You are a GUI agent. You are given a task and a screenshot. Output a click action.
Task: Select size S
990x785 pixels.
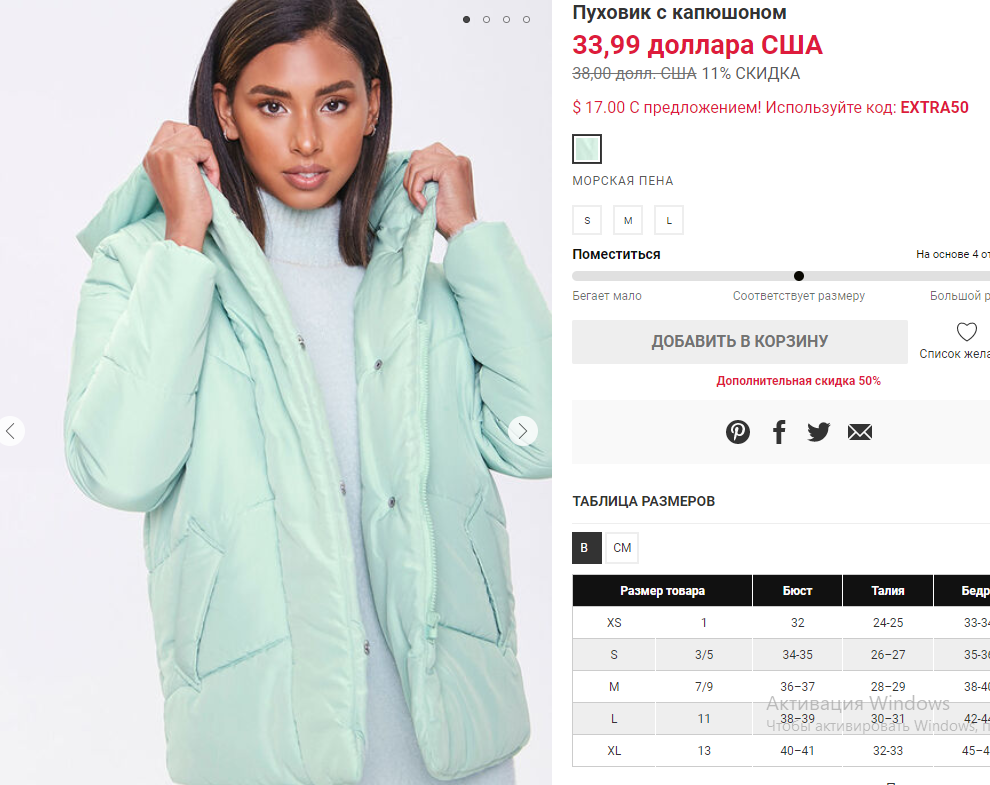point(587,220)
